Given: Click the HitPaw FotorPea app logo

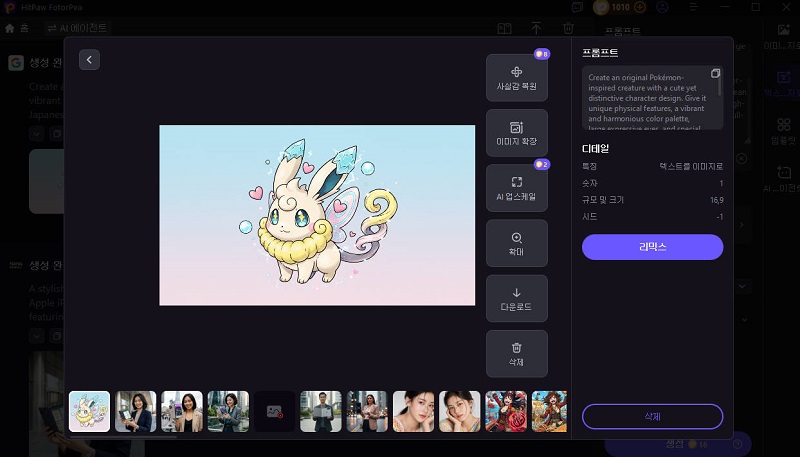Looking at the screenshot, I should point(10,7).
